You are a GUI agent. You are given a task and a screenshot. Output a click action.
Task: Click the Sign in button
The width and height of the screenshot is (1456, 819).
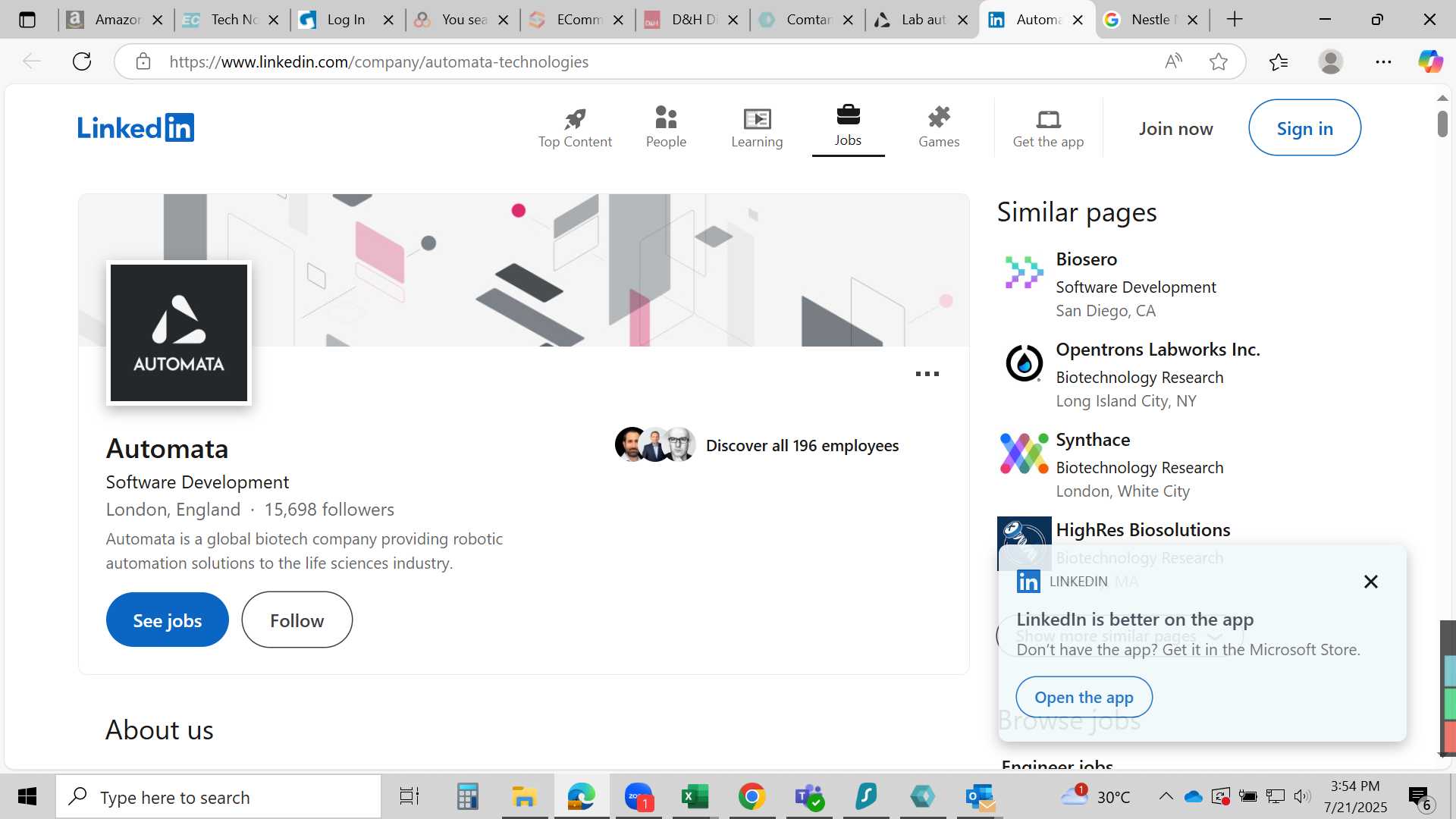pyautogui.click(x=1304, y=128)
